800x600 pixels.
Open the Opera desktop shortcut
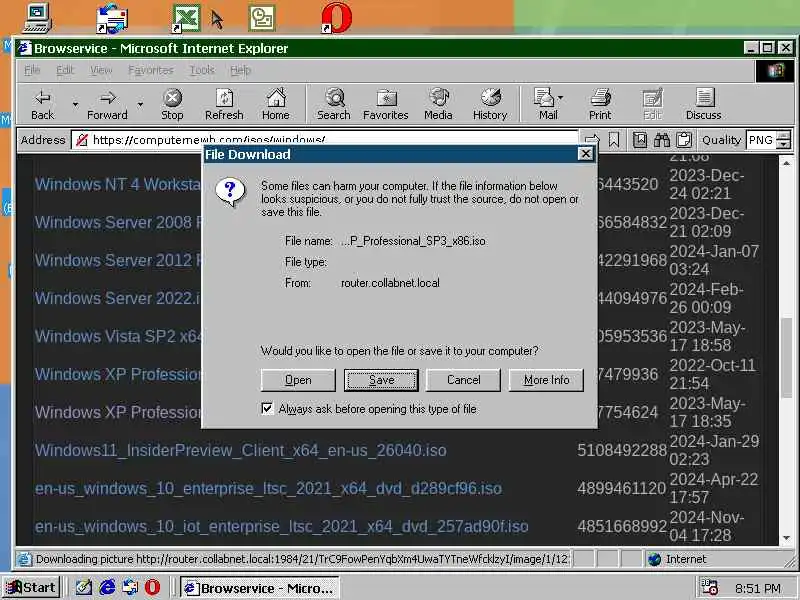coord(337,18)
